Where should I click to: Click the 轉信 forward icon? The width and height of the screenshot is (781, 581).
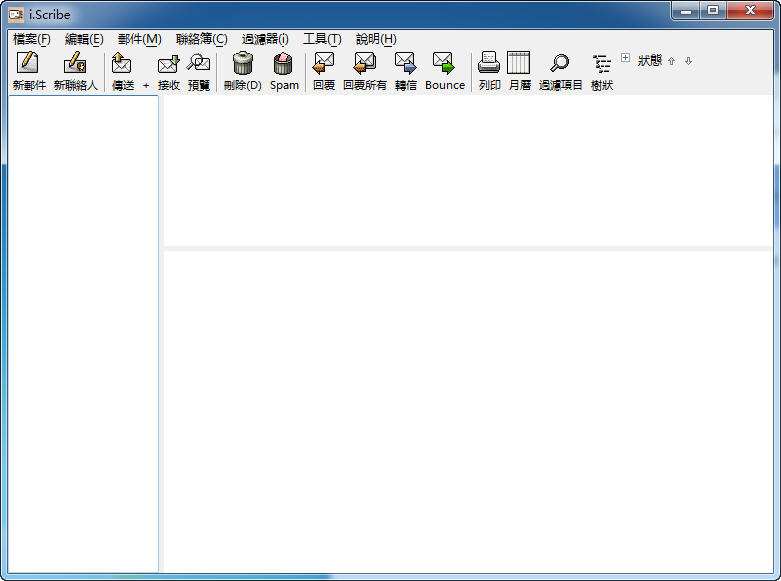405,63
